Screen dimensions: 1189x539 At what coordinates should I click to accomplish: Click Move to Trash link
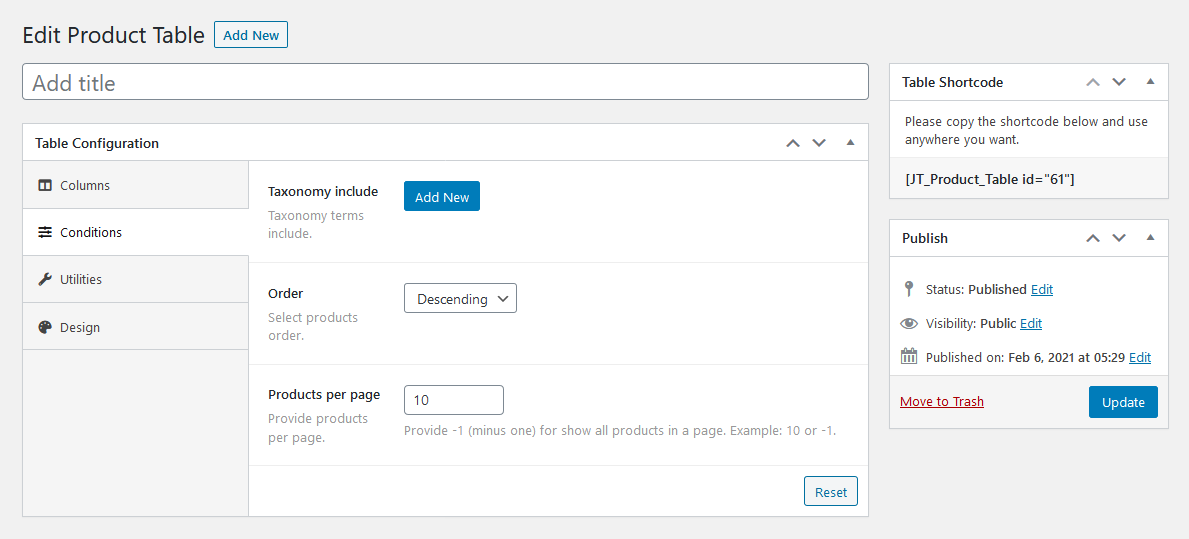(x=942, y=401)
